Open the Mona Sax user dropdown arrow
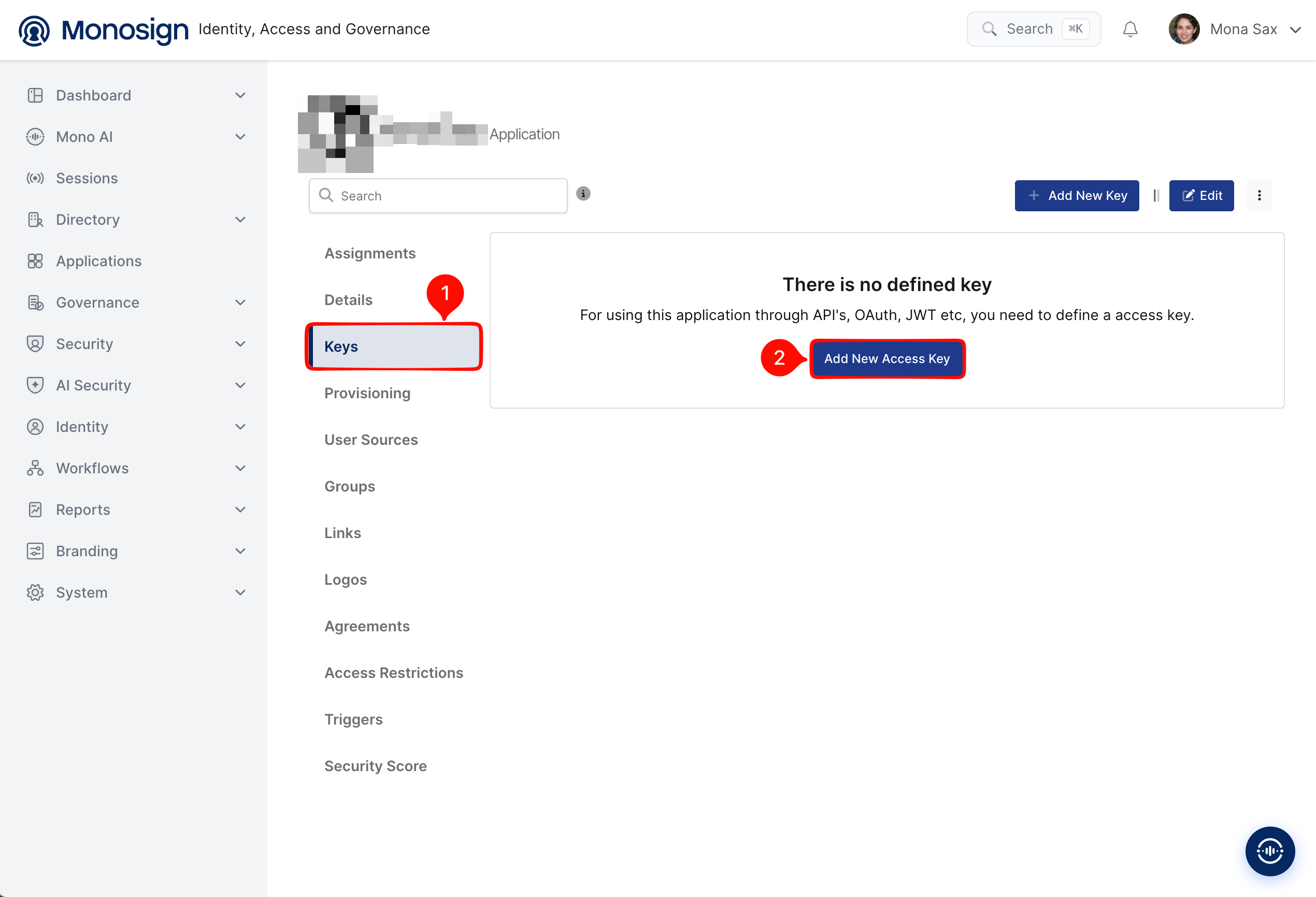The image size is (1316, 897). coord(1295,30)
